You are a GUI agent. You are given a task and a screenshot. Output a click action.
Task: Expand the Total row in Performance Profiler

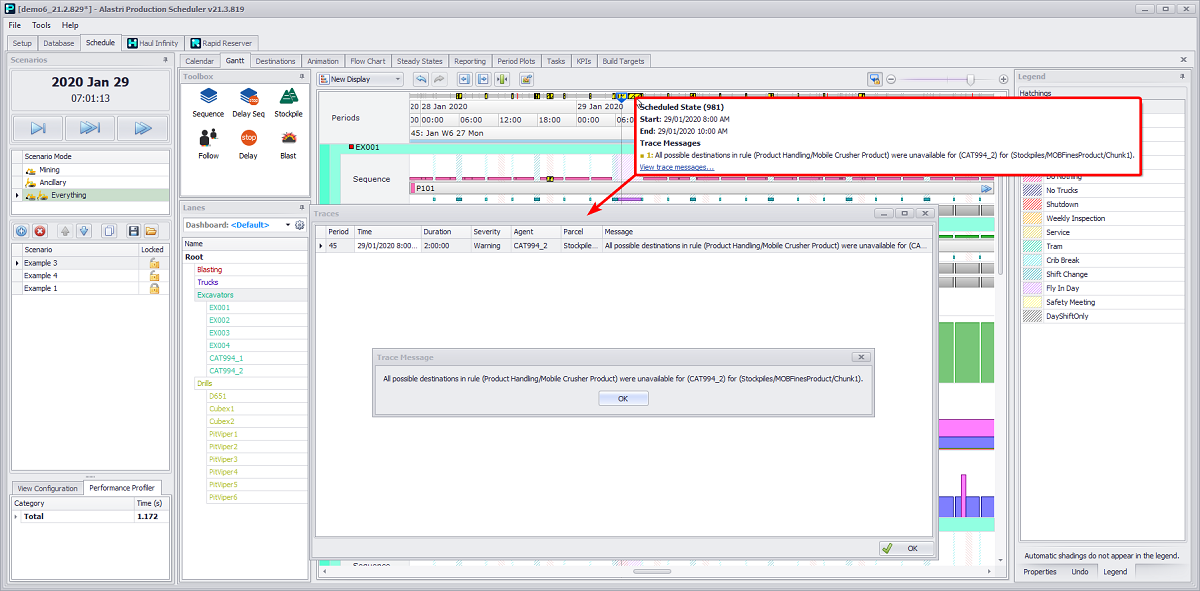click(x=15, y=517)
